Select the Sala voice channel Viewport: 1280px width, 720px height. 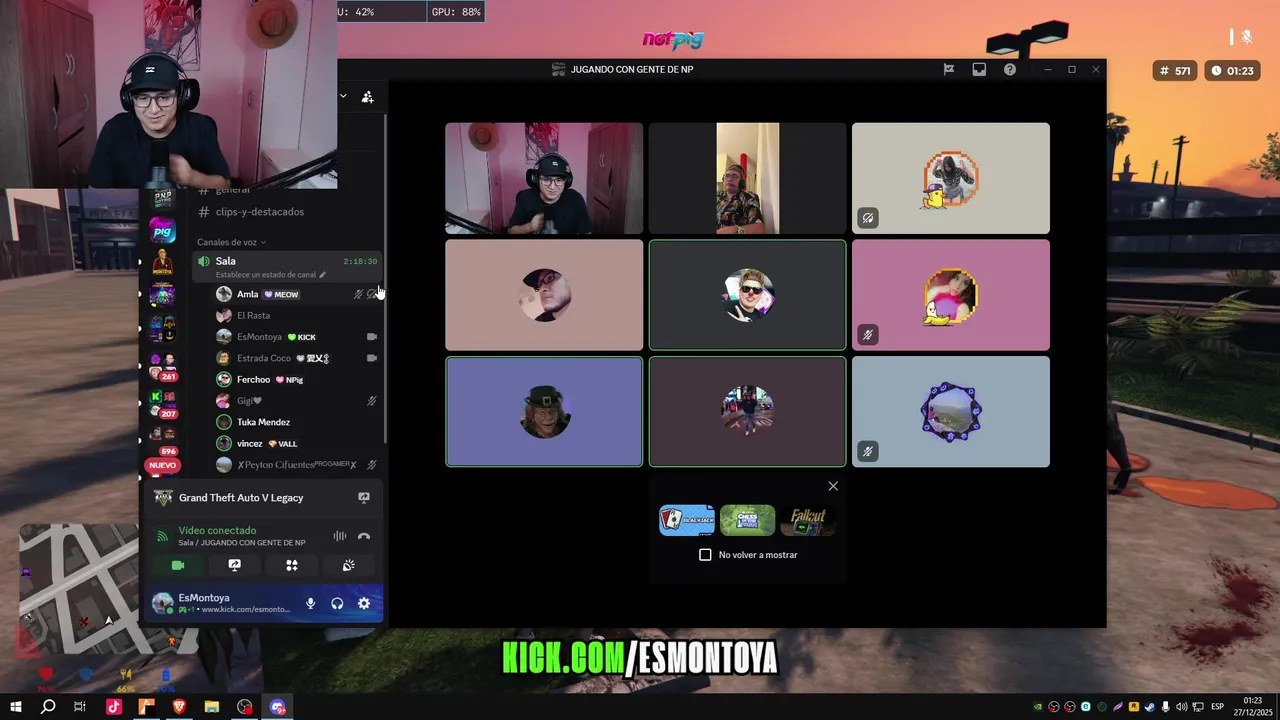[x=288, y=266]
